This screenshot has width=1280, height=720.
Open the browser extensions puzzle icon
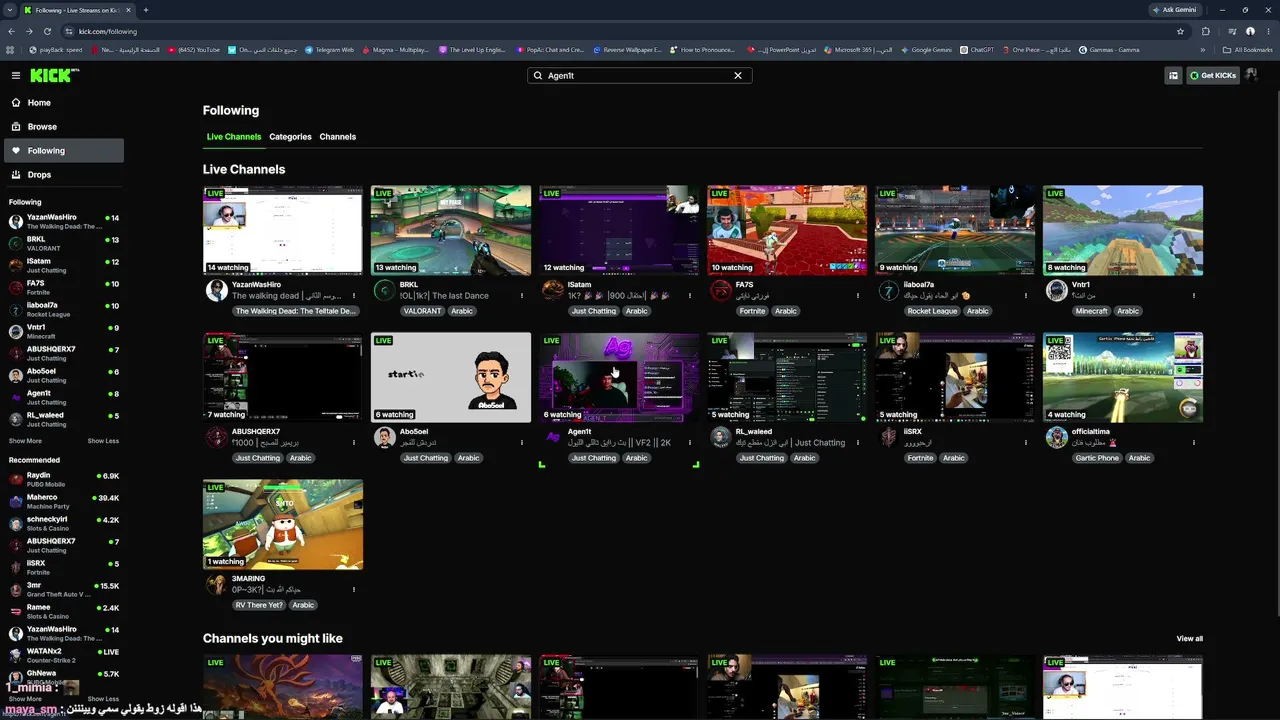[1205, 31]
